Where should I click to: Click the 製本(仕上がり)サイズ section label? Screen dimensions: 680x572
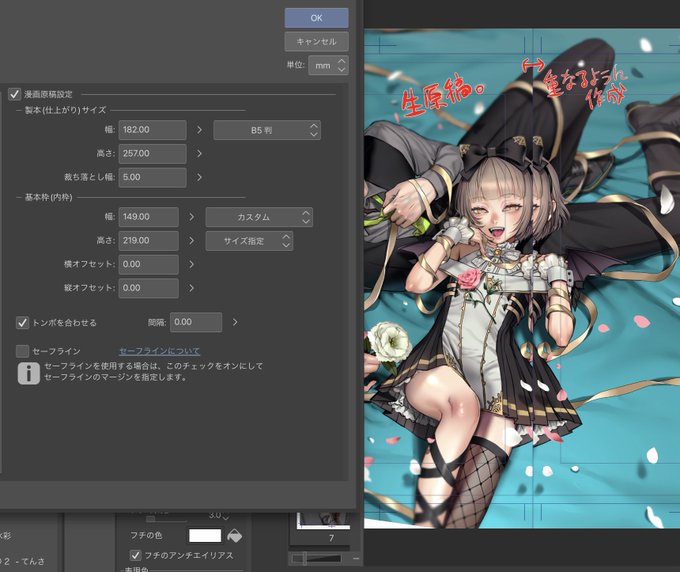65,110
